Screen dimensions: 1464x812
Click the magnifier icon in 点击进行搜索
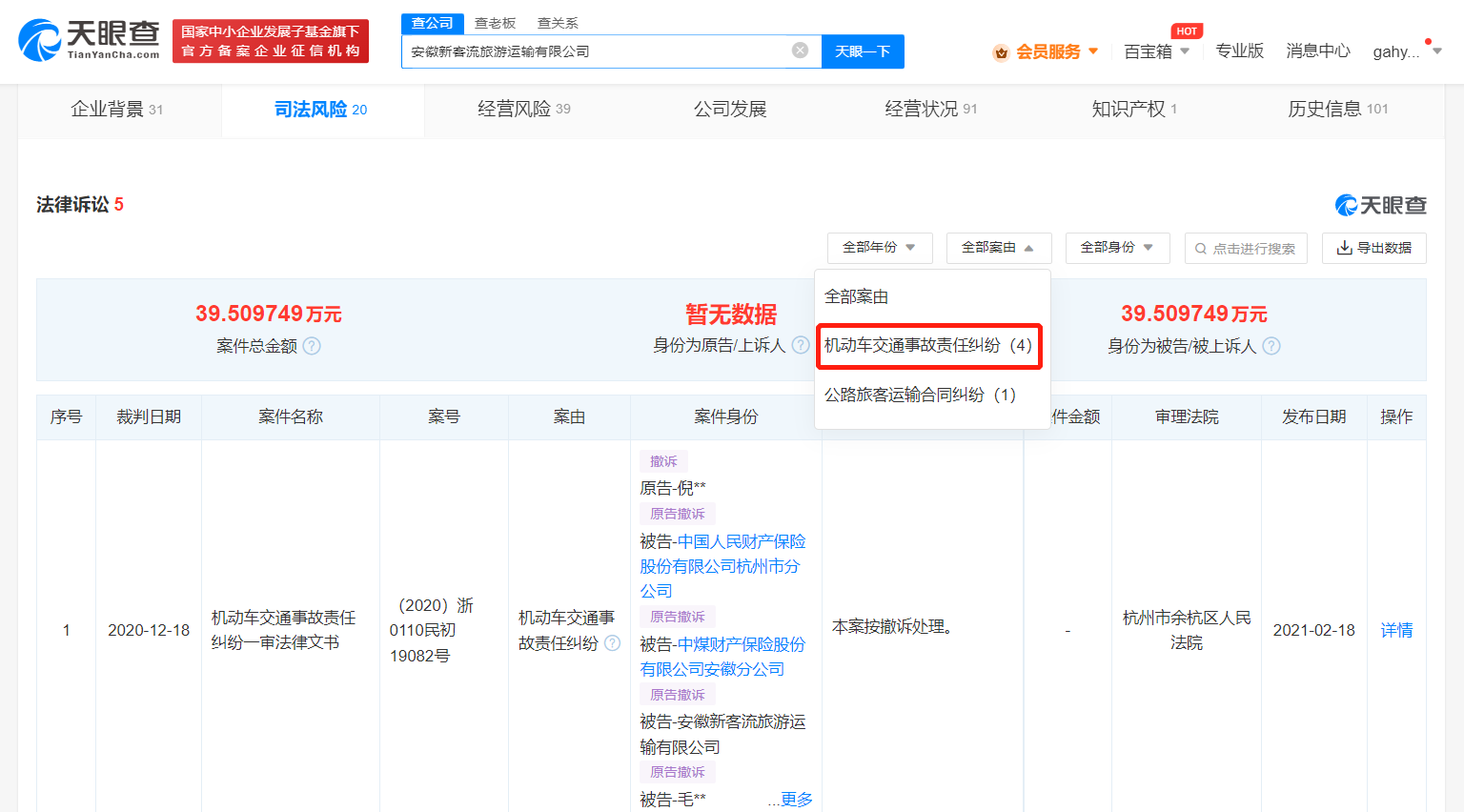tap(1201, 248)
